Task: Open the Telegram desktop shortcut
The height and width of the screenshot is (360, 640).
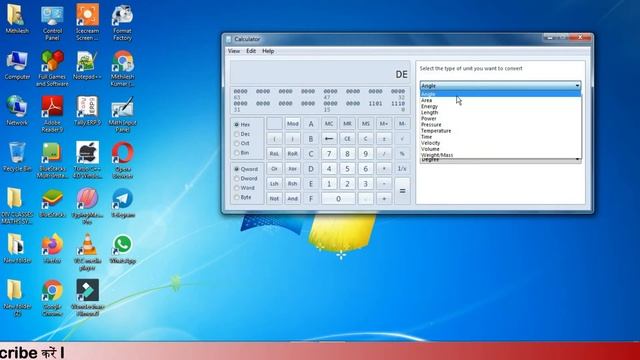Action: tap(122, 203)
